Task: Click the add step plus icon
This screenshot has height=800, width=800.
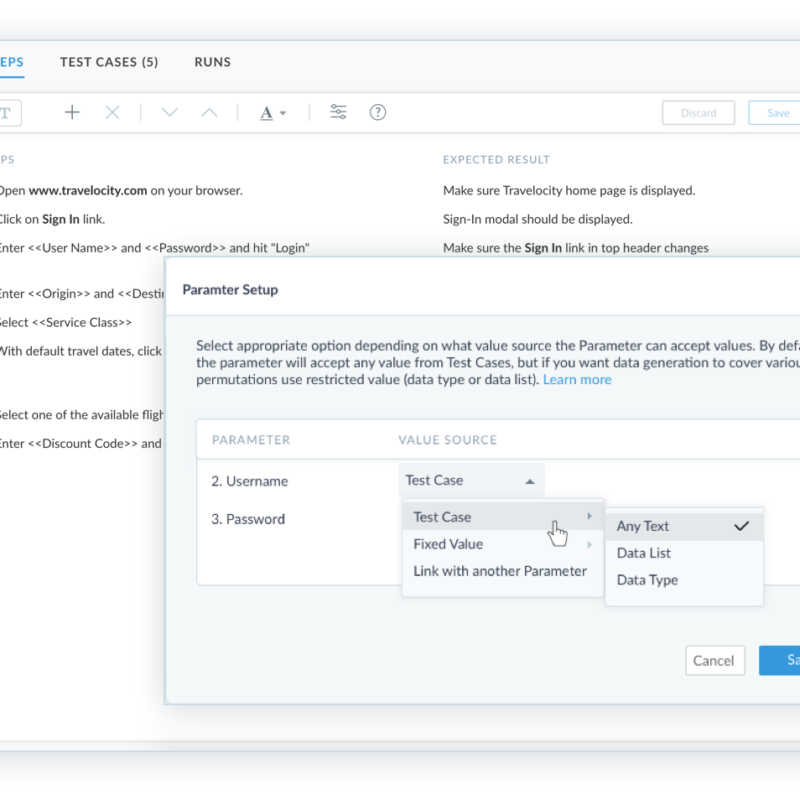Action: click(x=72, y=113)
